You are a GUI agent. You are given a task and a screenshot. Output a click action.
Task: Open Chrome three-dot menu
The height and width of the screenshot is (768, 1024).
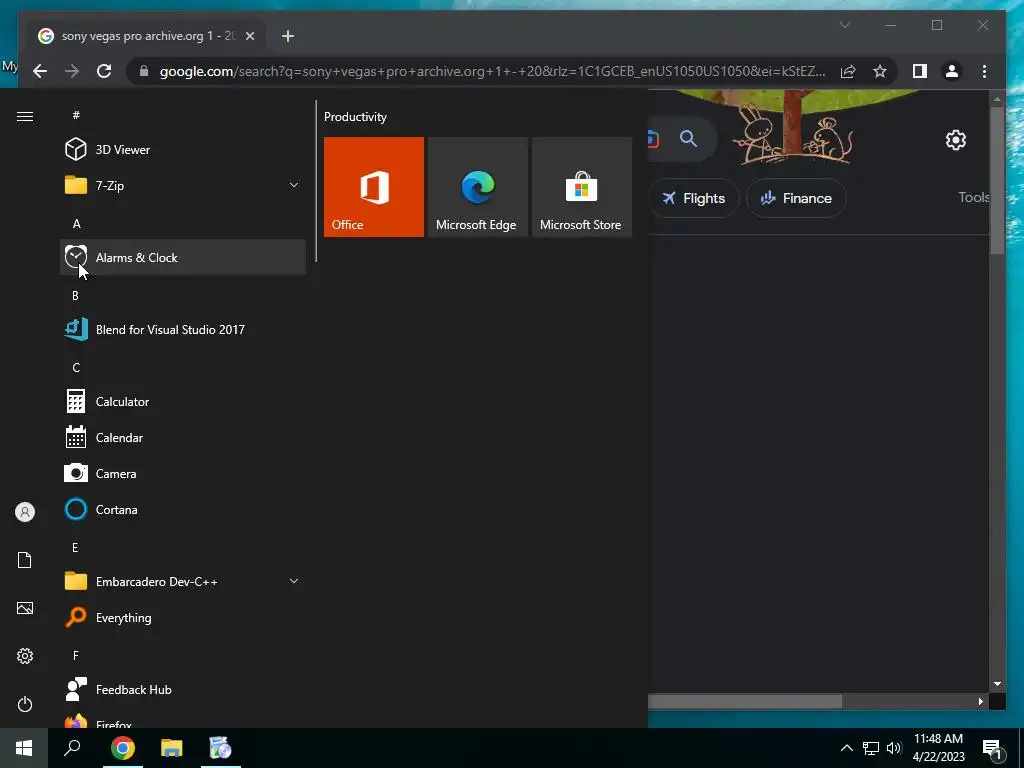point(984,71)
